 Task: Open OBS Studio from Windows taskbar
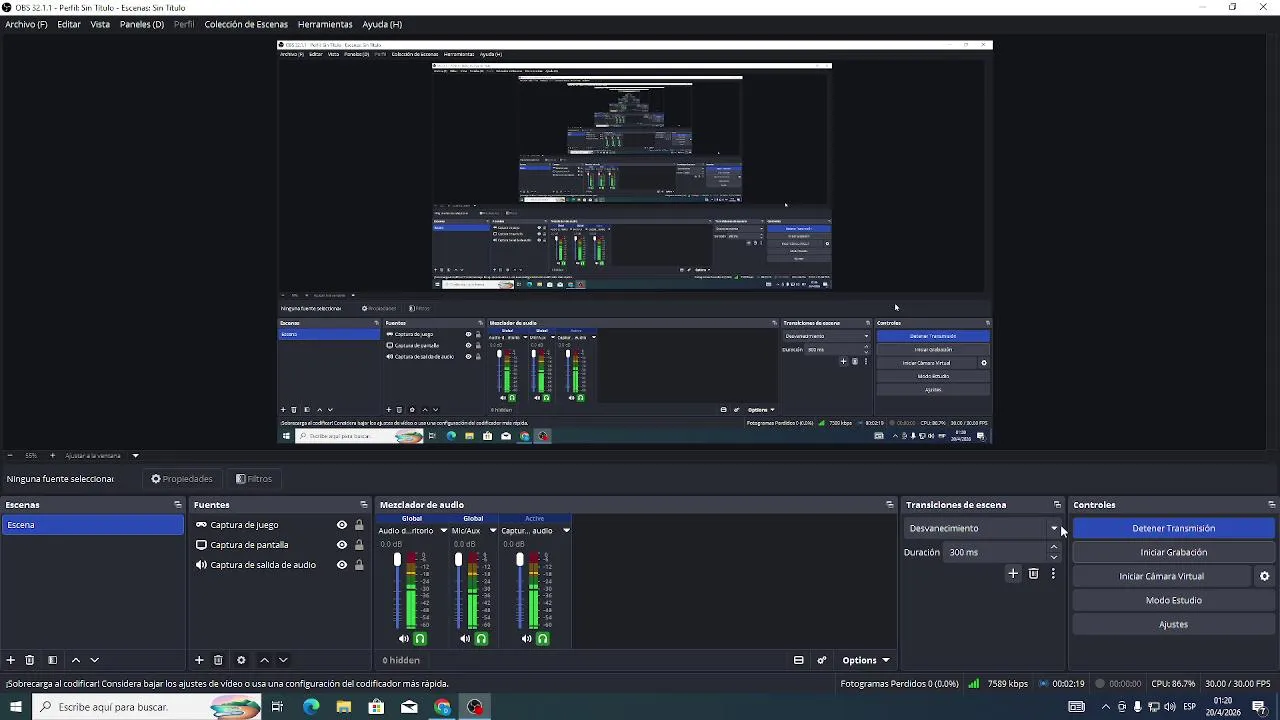[475, 707]
